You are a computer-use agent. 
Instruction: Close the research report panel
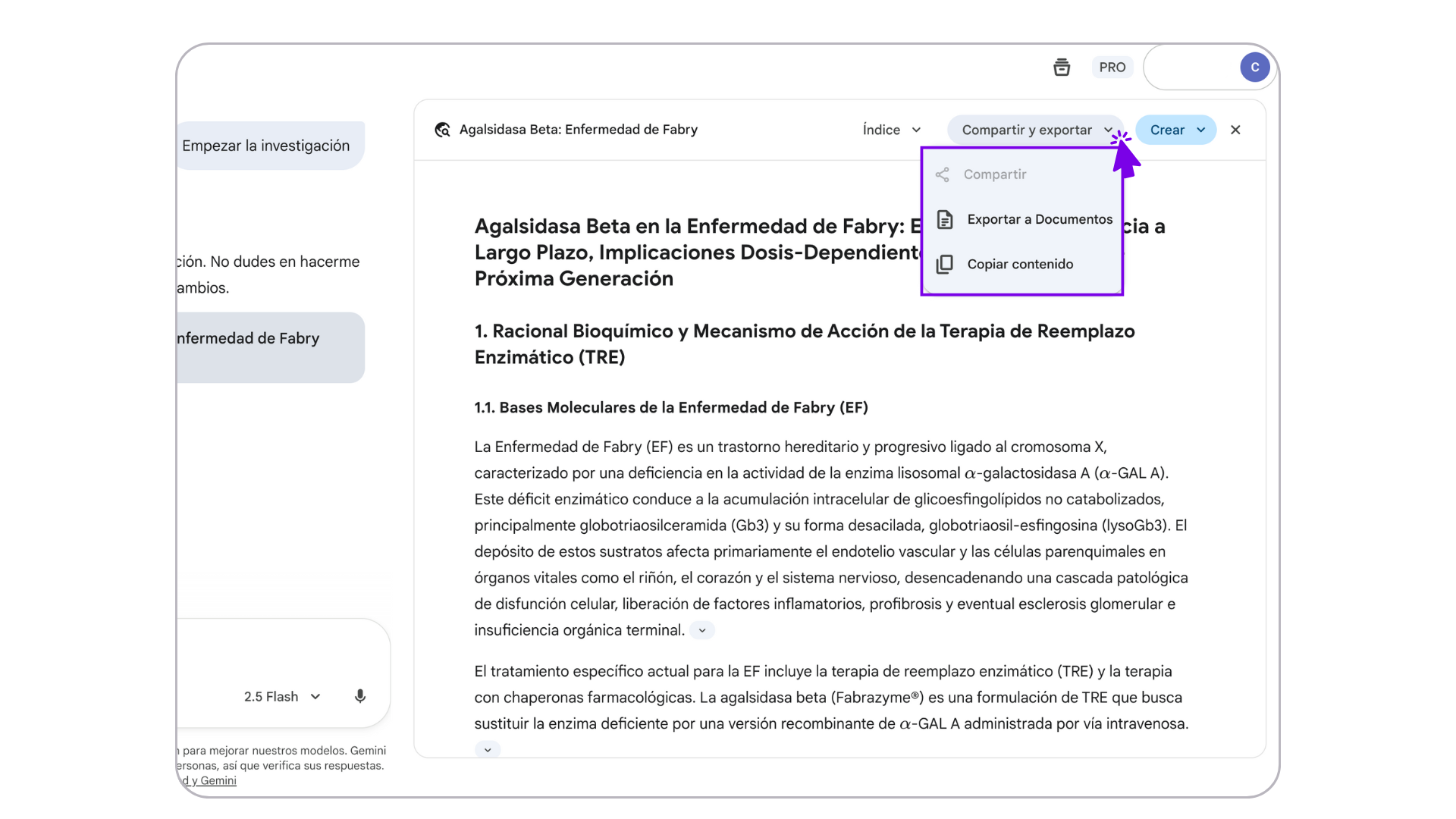point(1235,130)
